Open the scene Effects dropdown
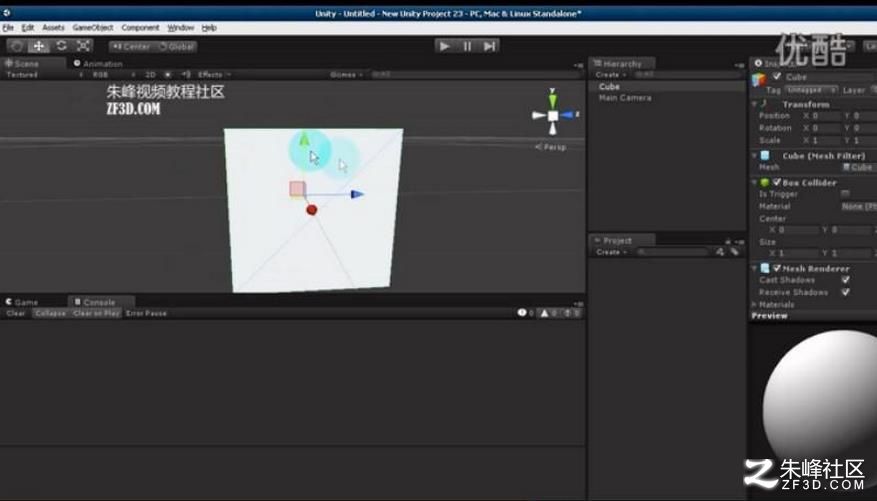The image size is (877, 501). [x=214, y=74]
